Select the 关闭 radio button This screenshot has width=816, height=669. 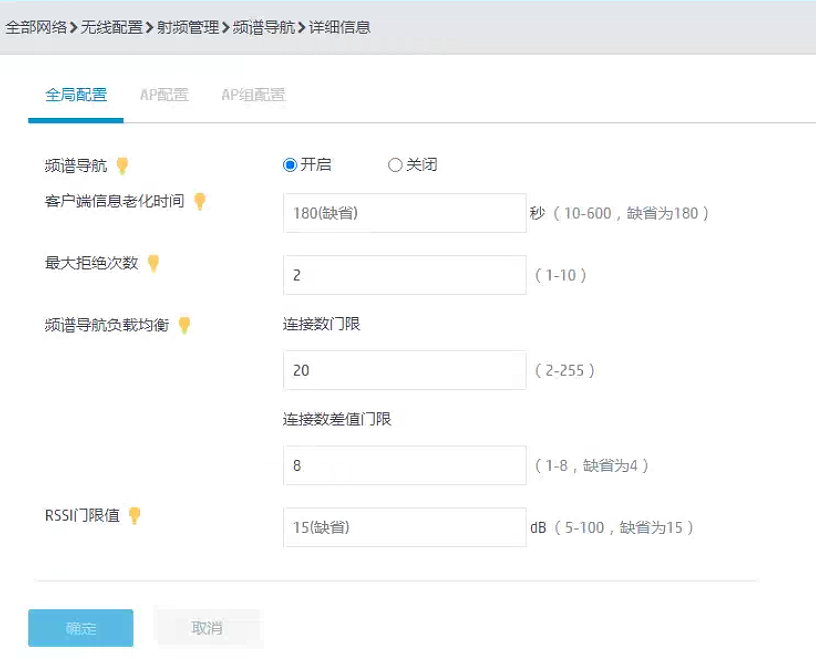coord(394,165)
